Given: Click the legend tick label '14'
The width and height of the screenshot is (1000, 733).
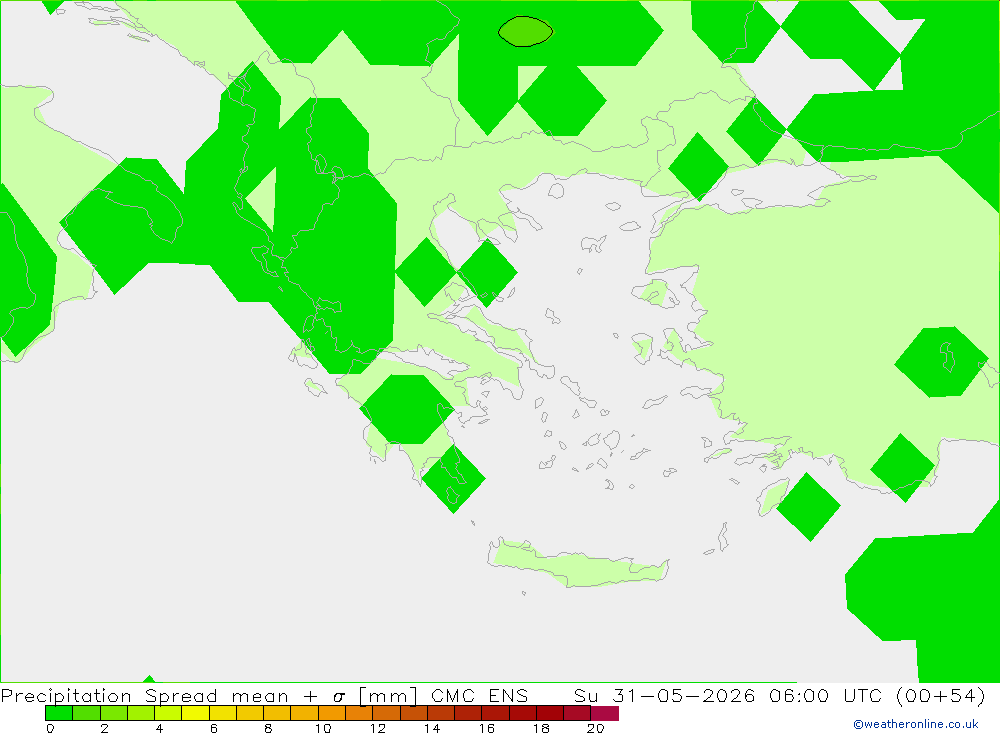Looking at the screenshot, I should click(x=432, y=728).
